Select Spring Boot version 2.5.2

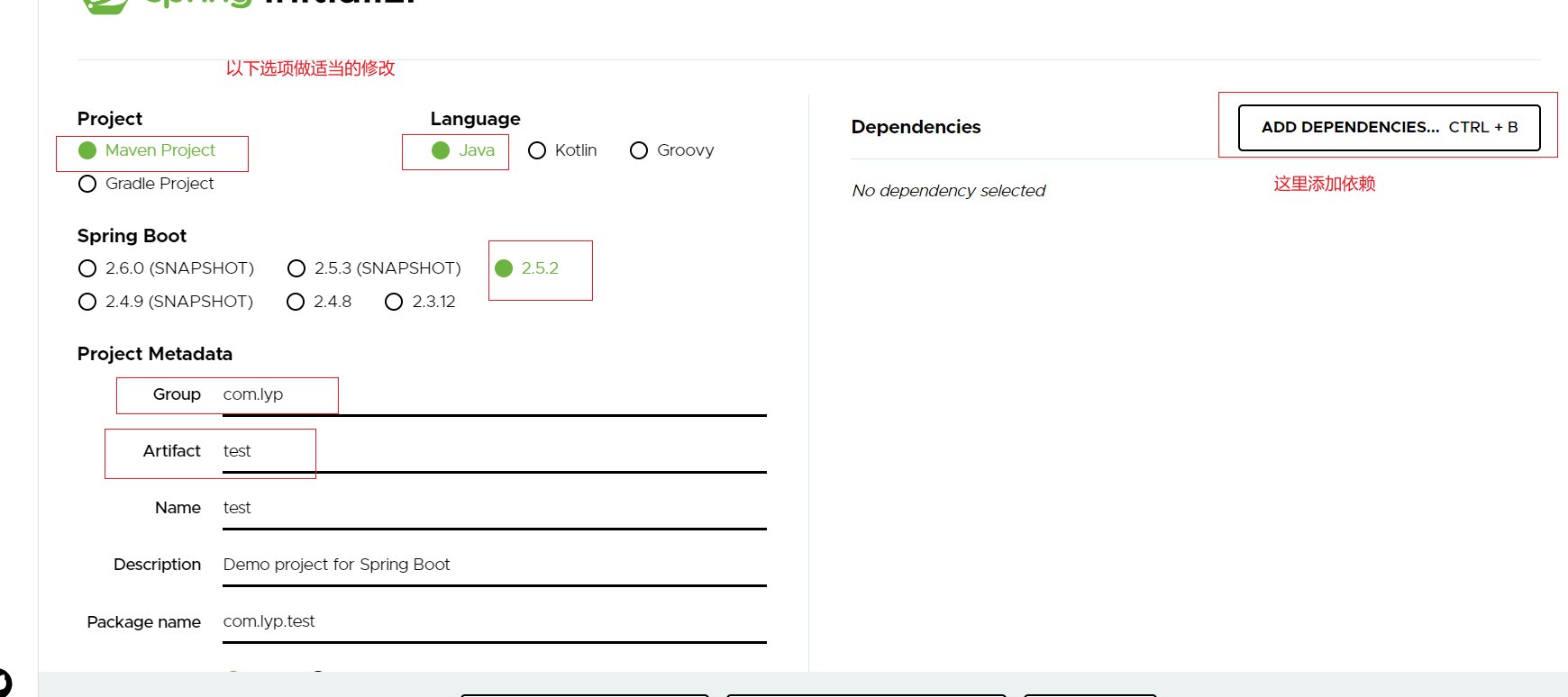point(504,268)
